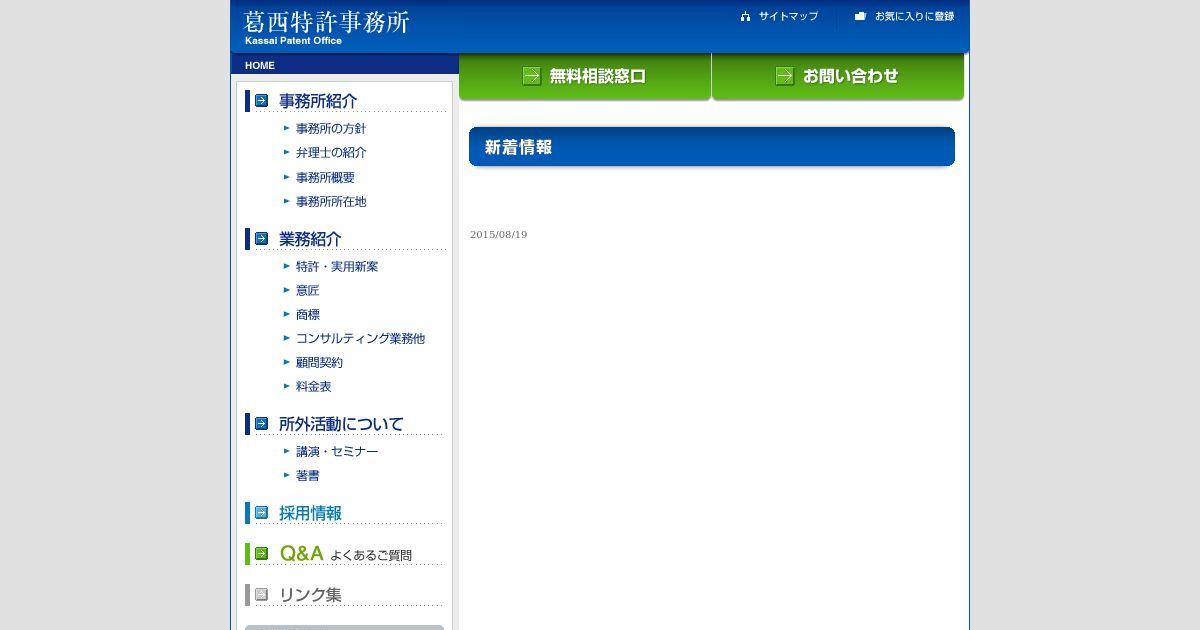The image size is (1200, 630).
Task: Click arrow icon on お問い合わせ button
Action: tap(785, 76)
